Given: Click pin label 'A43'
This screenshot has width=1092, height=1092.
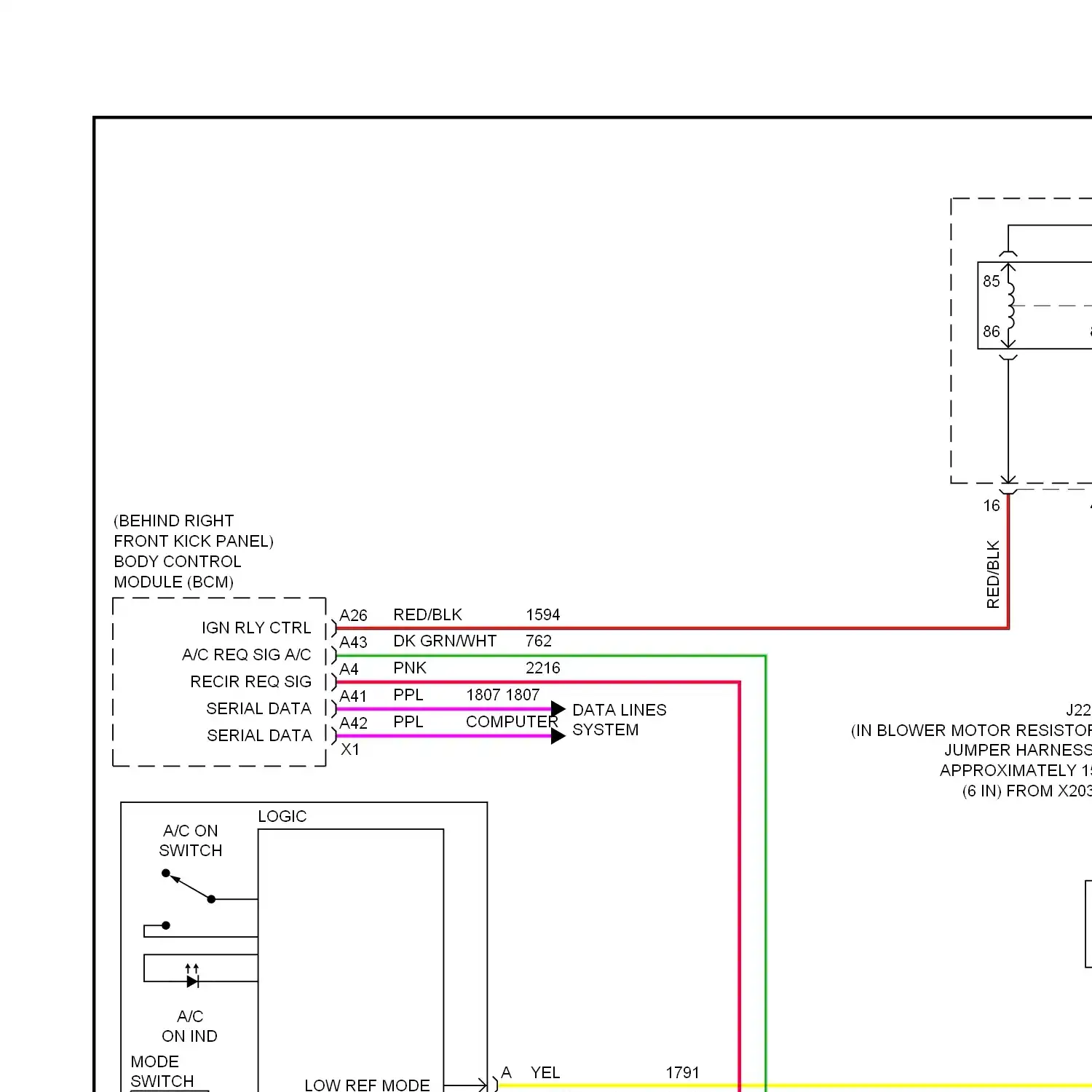Looking at the screenshot, I should [353, 642].
